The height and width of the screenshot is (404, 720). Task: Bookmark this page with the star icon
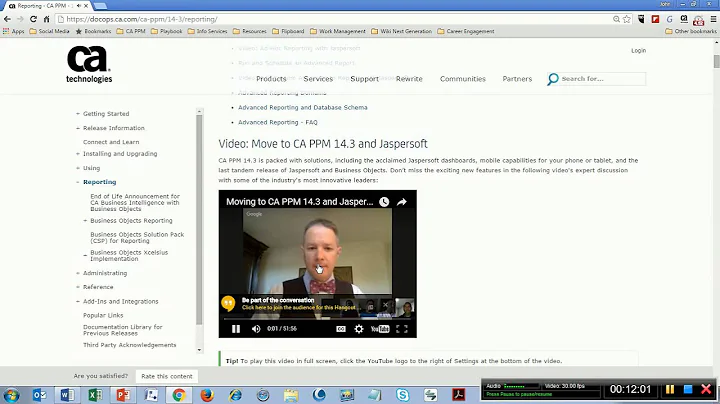coord(627,19)
